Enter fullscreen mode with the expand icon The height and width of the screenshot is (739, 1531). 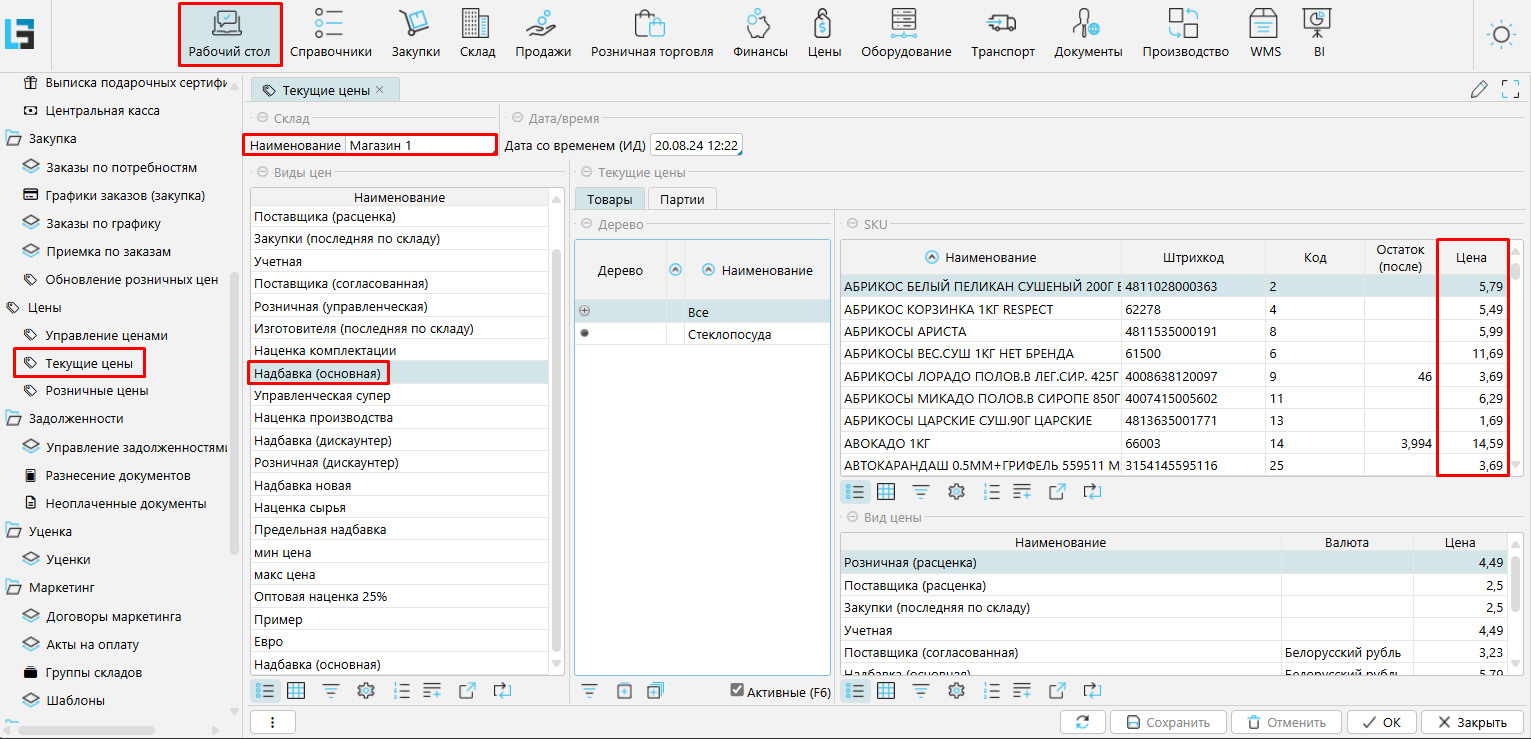coord(1510,90)
